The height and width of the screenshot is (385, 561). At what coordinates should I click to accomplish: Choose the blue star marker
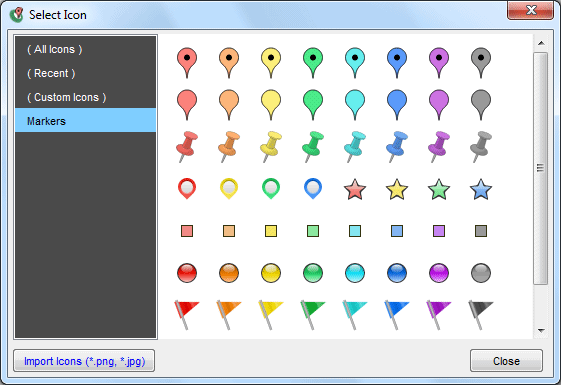tap(480, 189)
